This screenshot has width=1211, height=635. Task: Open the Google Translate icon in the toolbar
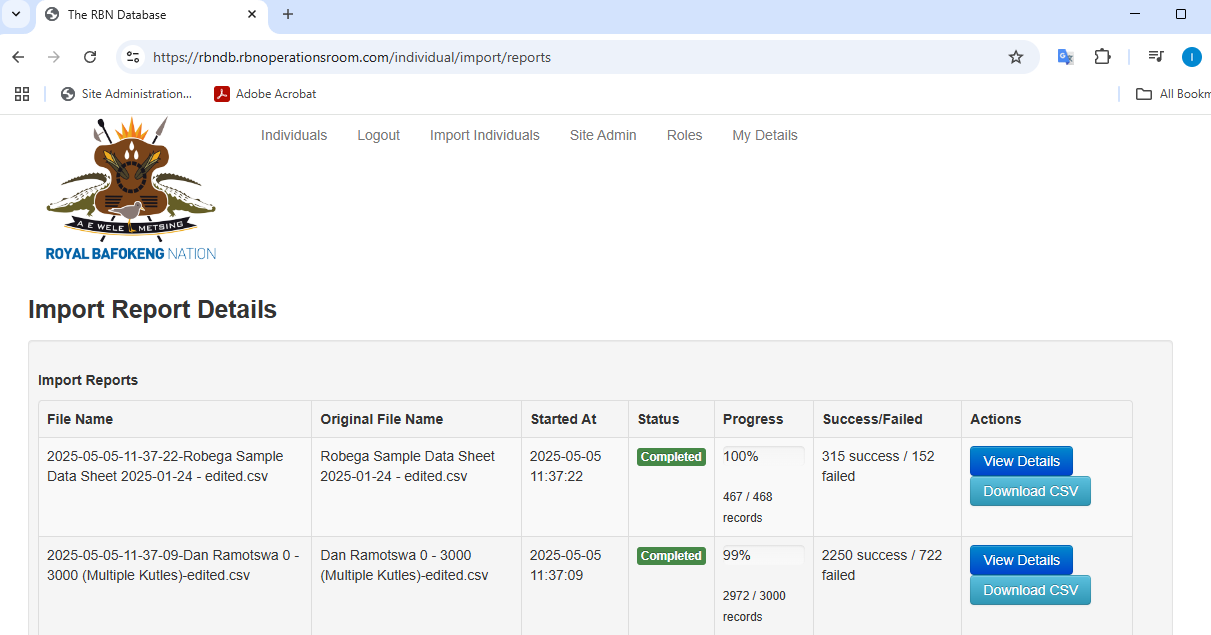(1066, 57)
